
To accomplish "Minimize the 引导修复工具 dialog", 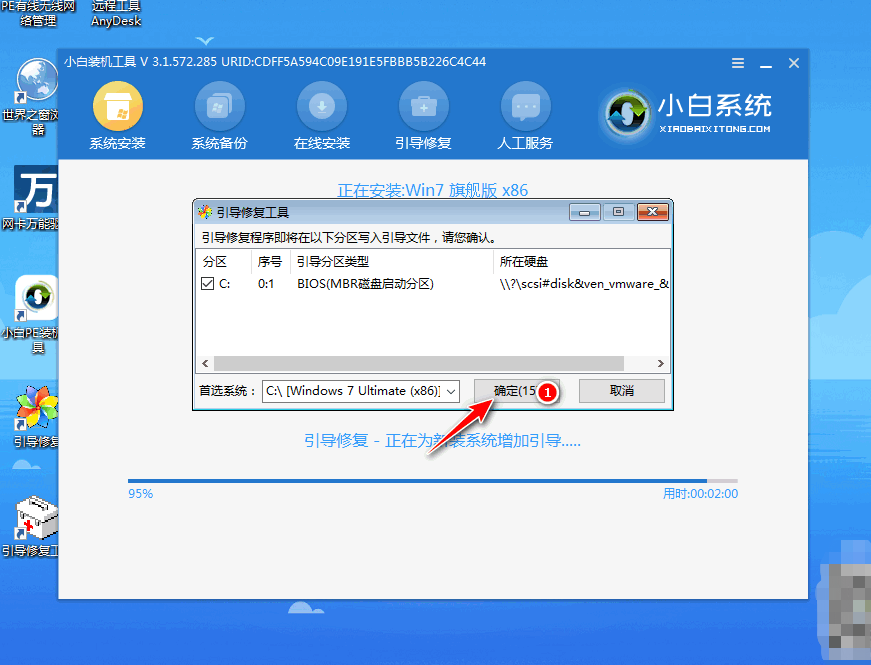I will [x=584, y=212].
